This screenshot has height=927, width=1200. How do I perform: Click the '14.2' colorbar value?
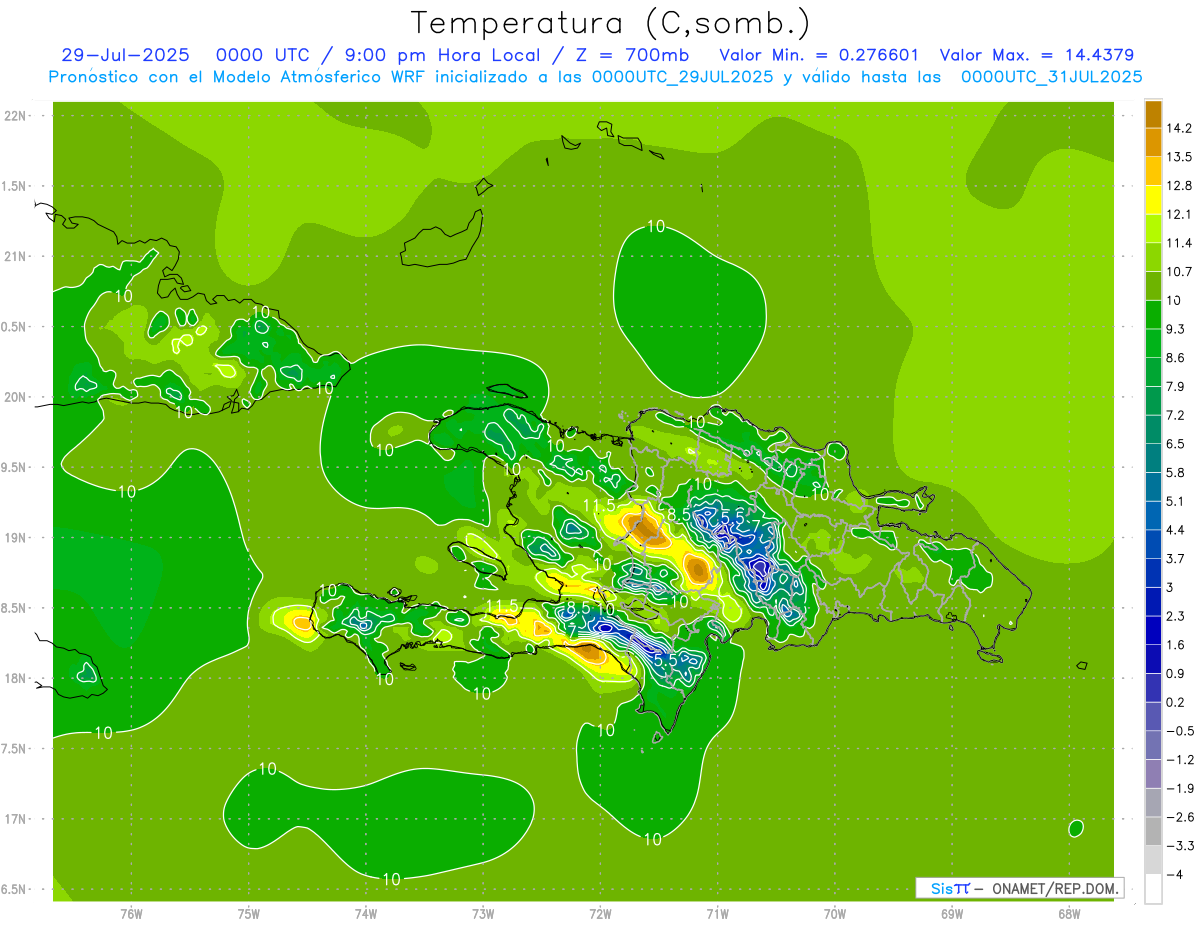[x=1178, y=128]
